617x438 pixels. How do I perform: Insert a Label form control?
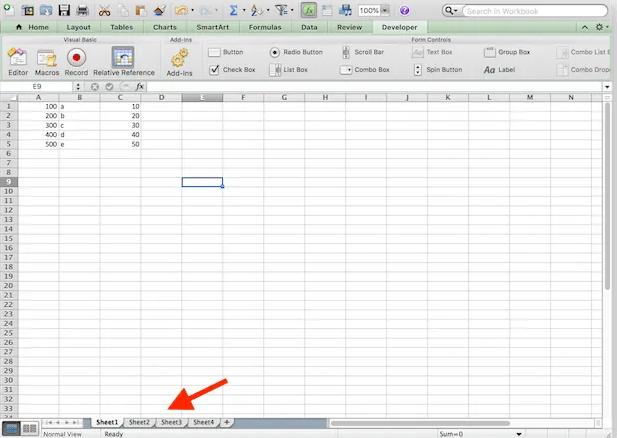coord(499,70)
